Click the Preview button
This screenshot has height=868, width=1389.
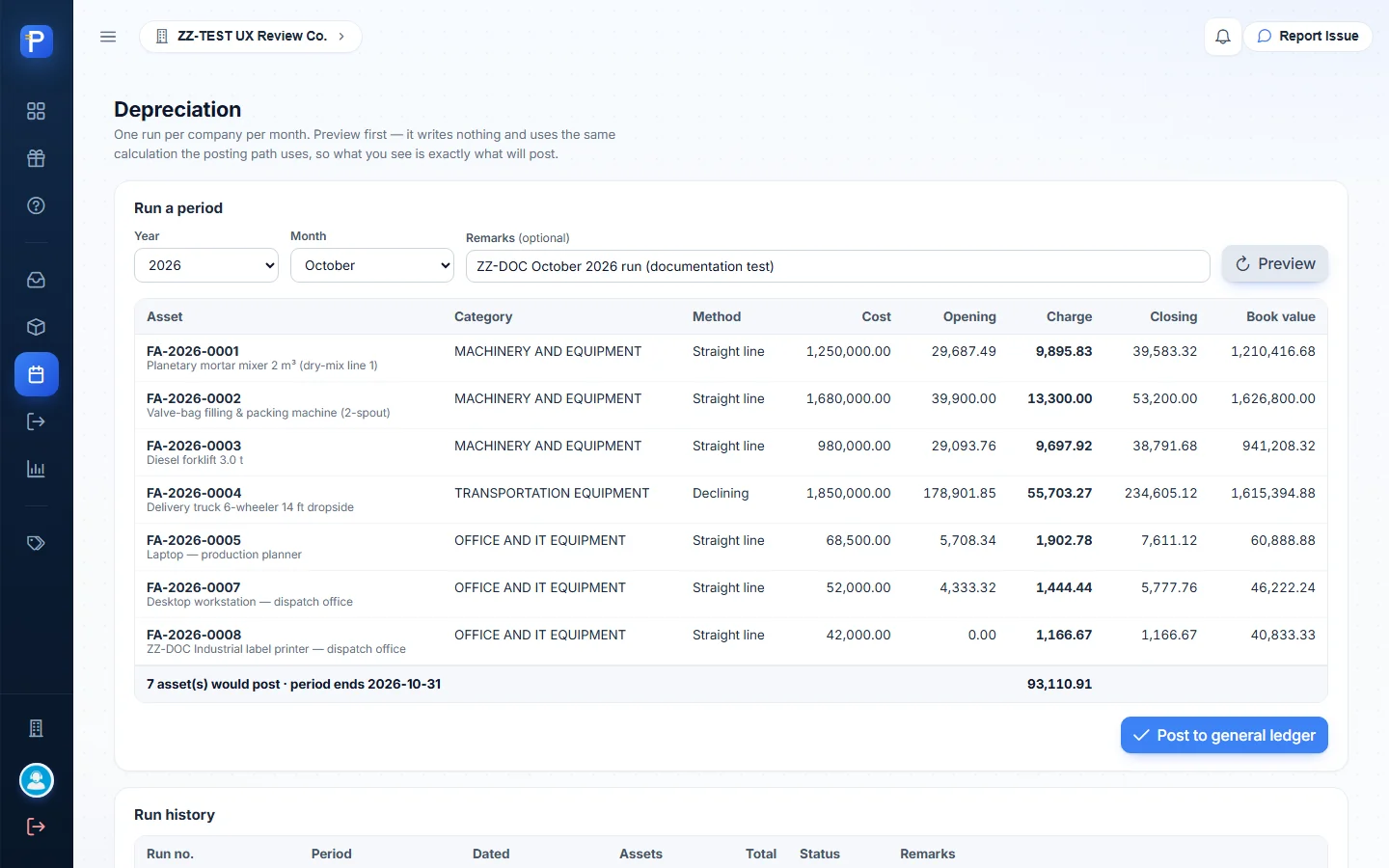click(x=1275, y=264)
